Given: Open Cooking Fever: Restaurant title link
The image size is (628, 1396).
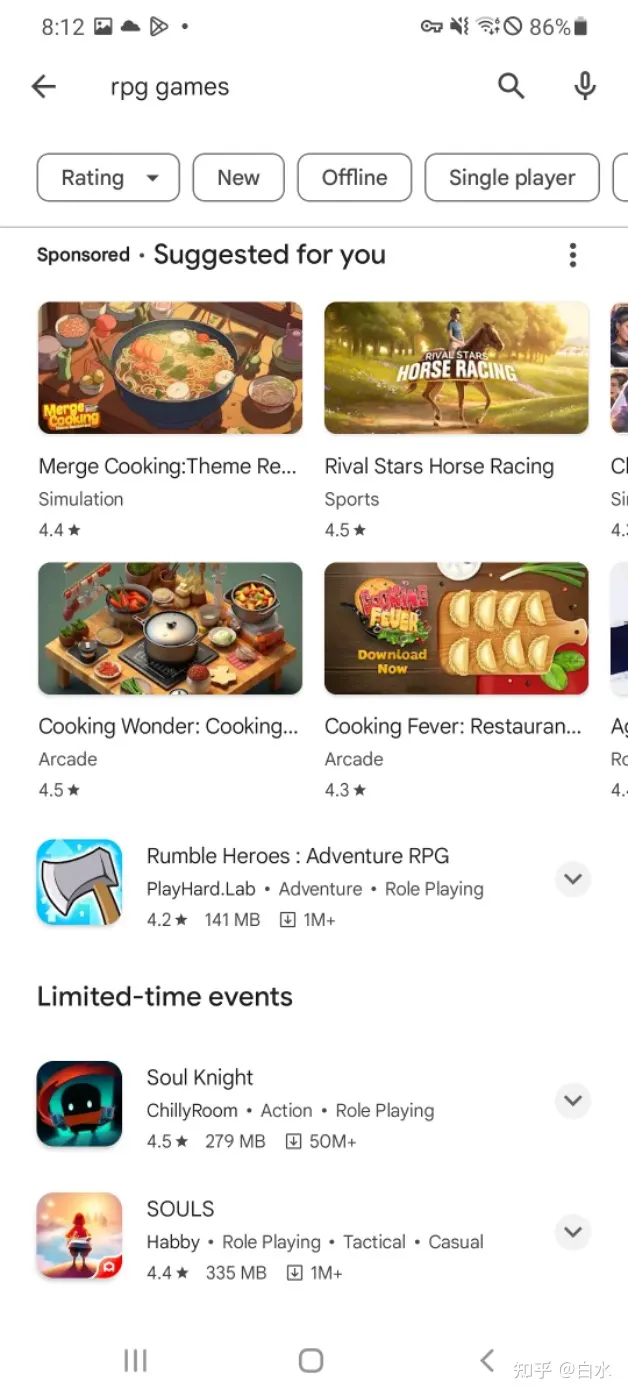Looking at the screenshot, I should coord(453,726).
